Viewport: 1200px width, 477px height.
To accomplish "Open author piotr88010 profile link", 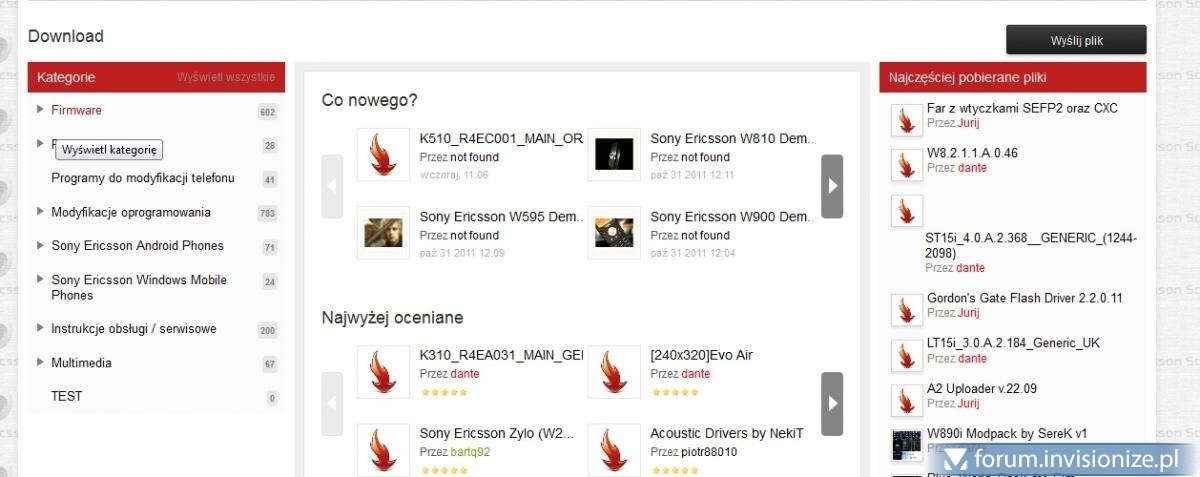I will click(x=709, y=452).
